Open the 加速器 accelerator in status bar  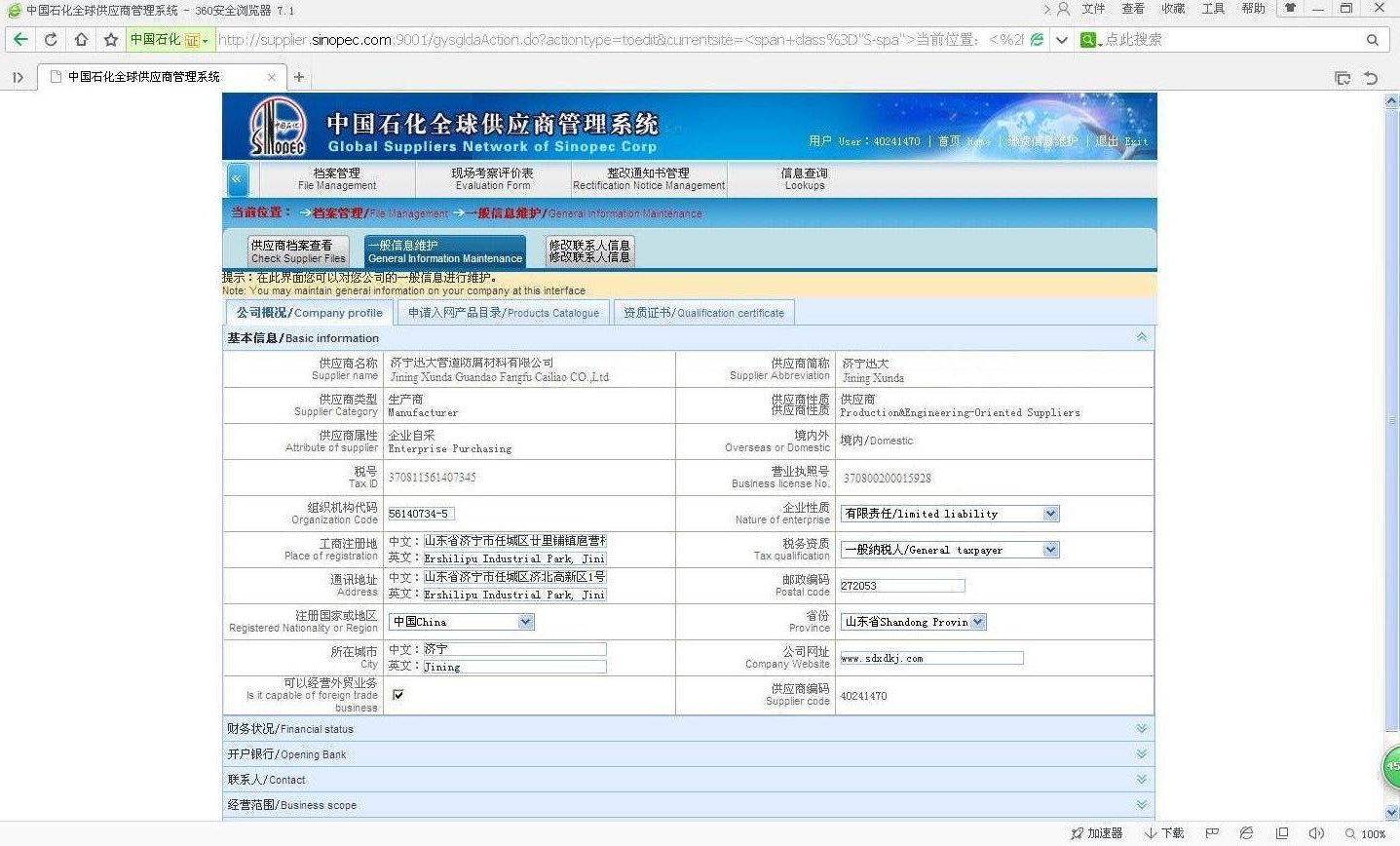coord(1096,833)
